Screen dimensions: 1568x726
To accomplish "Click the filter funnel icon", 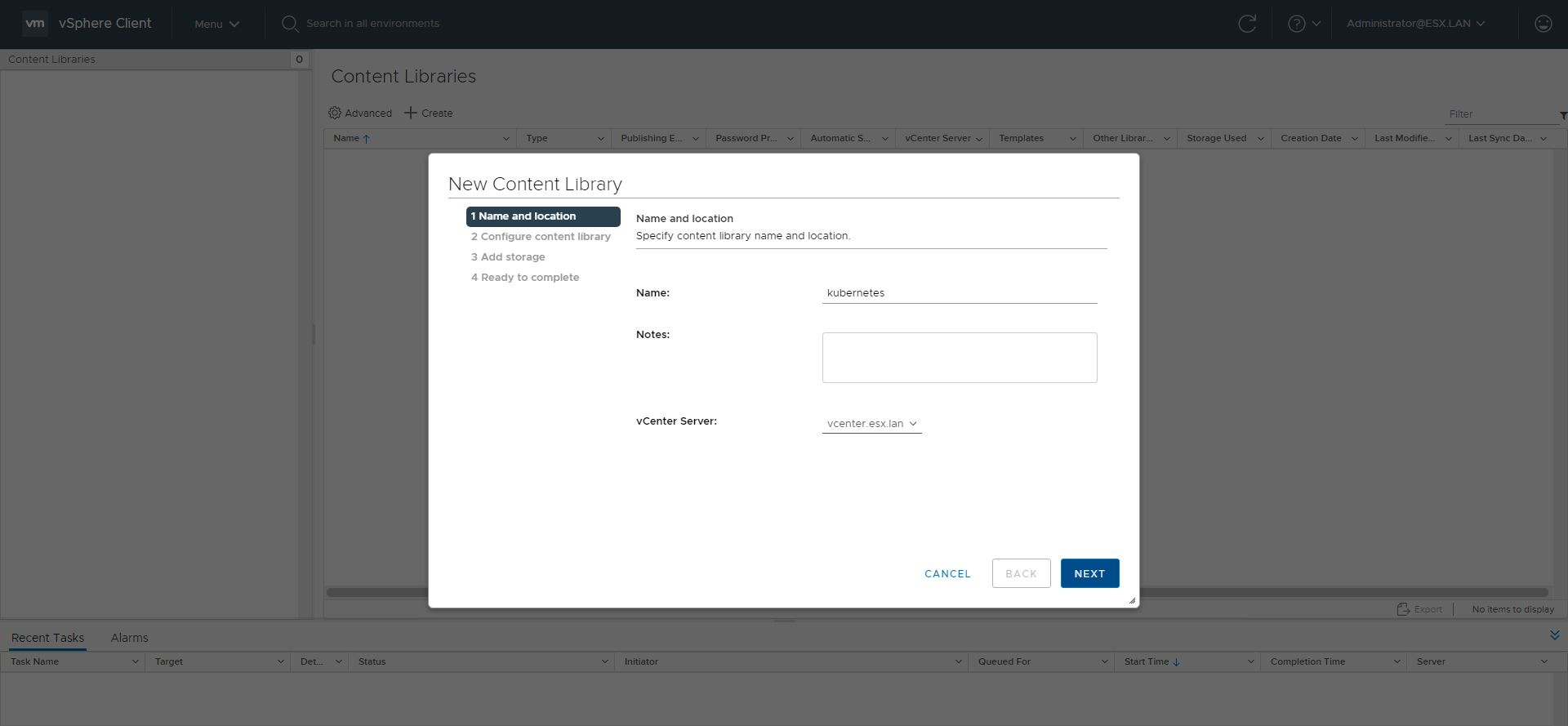I will click(x=1562, y=115).
